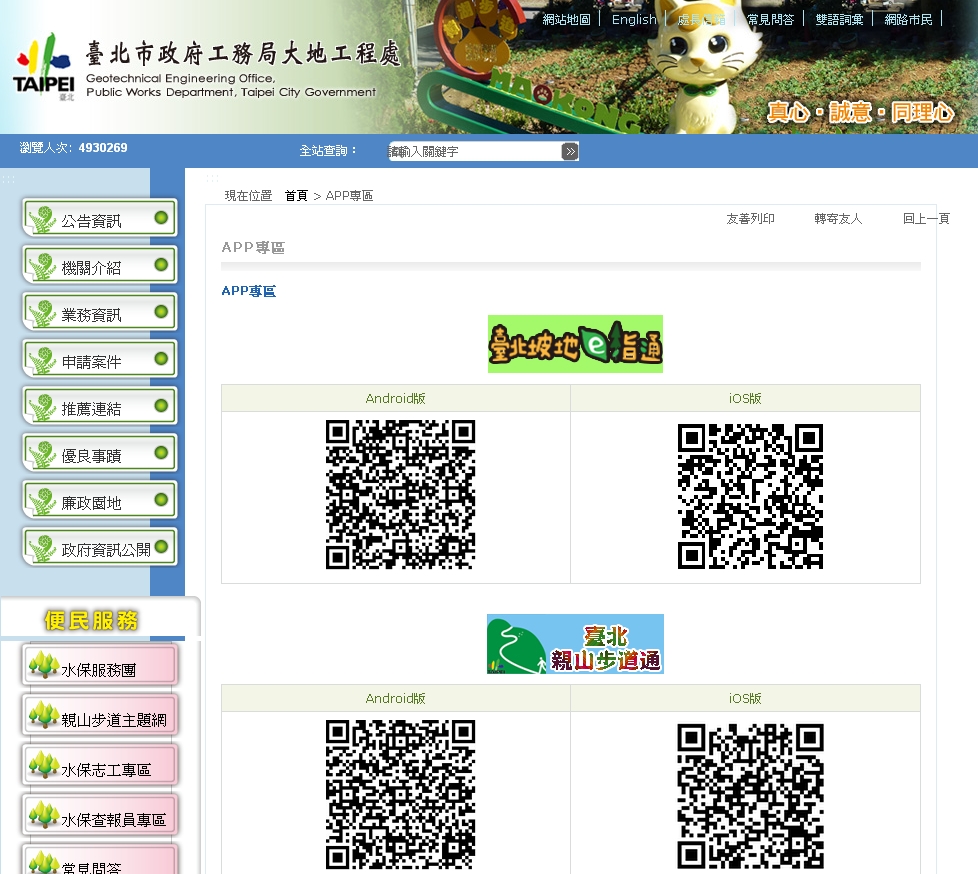This screenshot has height=874, width=978.
Task: Open the 水保服務團 service button
Action: click(x=100, y=666)
